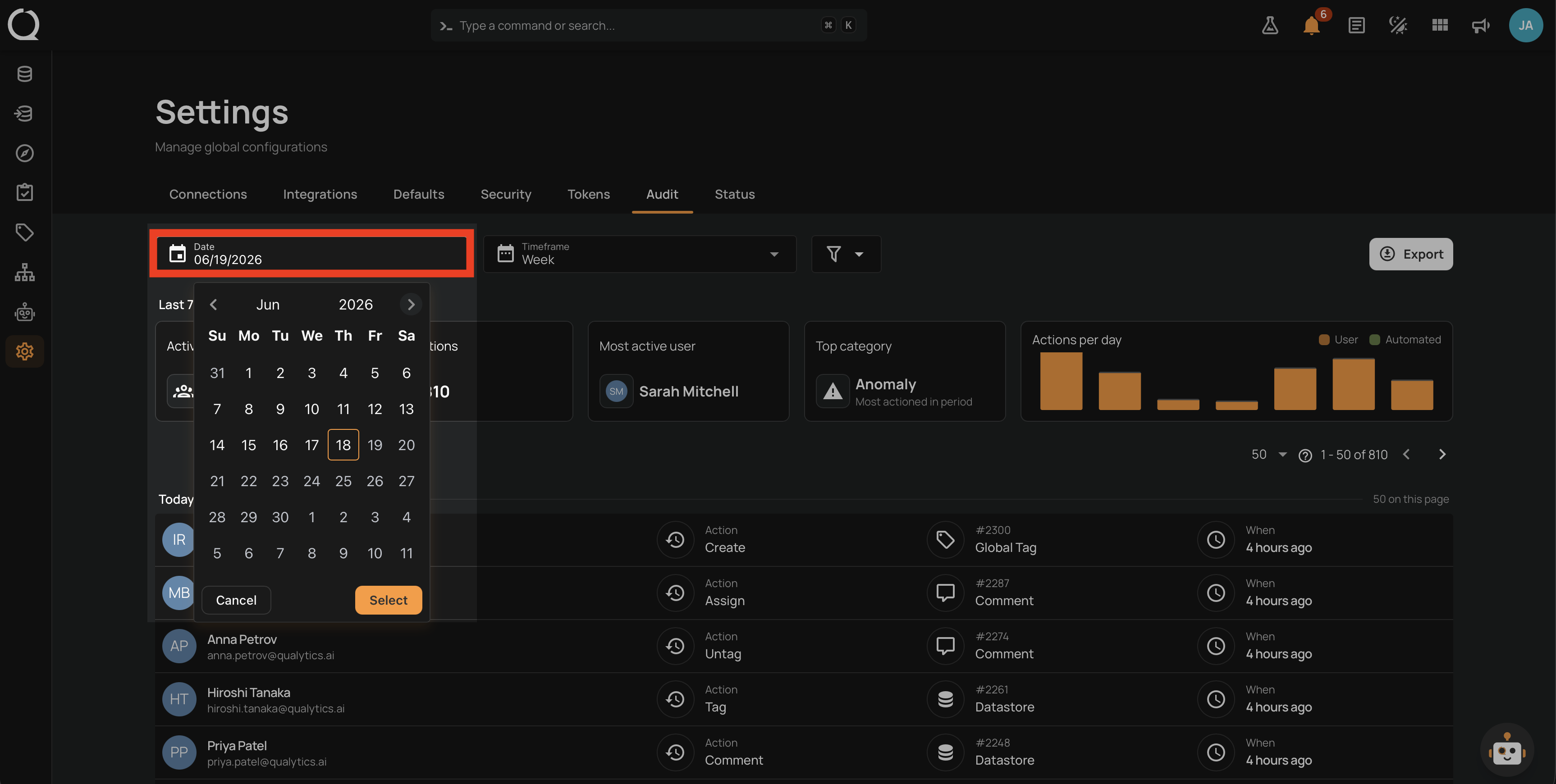Click the anomaly warning triangle icon
Viewport: 1556px width, 784px height.
(x=833, y=392)
